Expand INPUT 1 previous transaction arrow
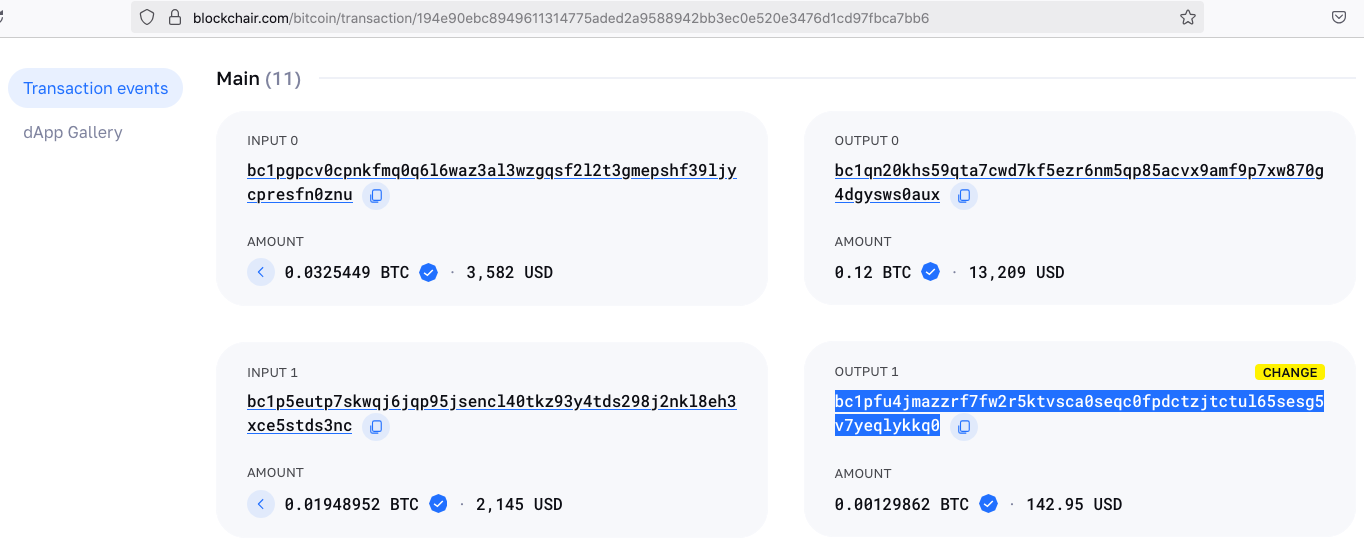Image resolution: width=1364 pixels, height=549 pixels. pyautogui.click(x=261, y=504)
